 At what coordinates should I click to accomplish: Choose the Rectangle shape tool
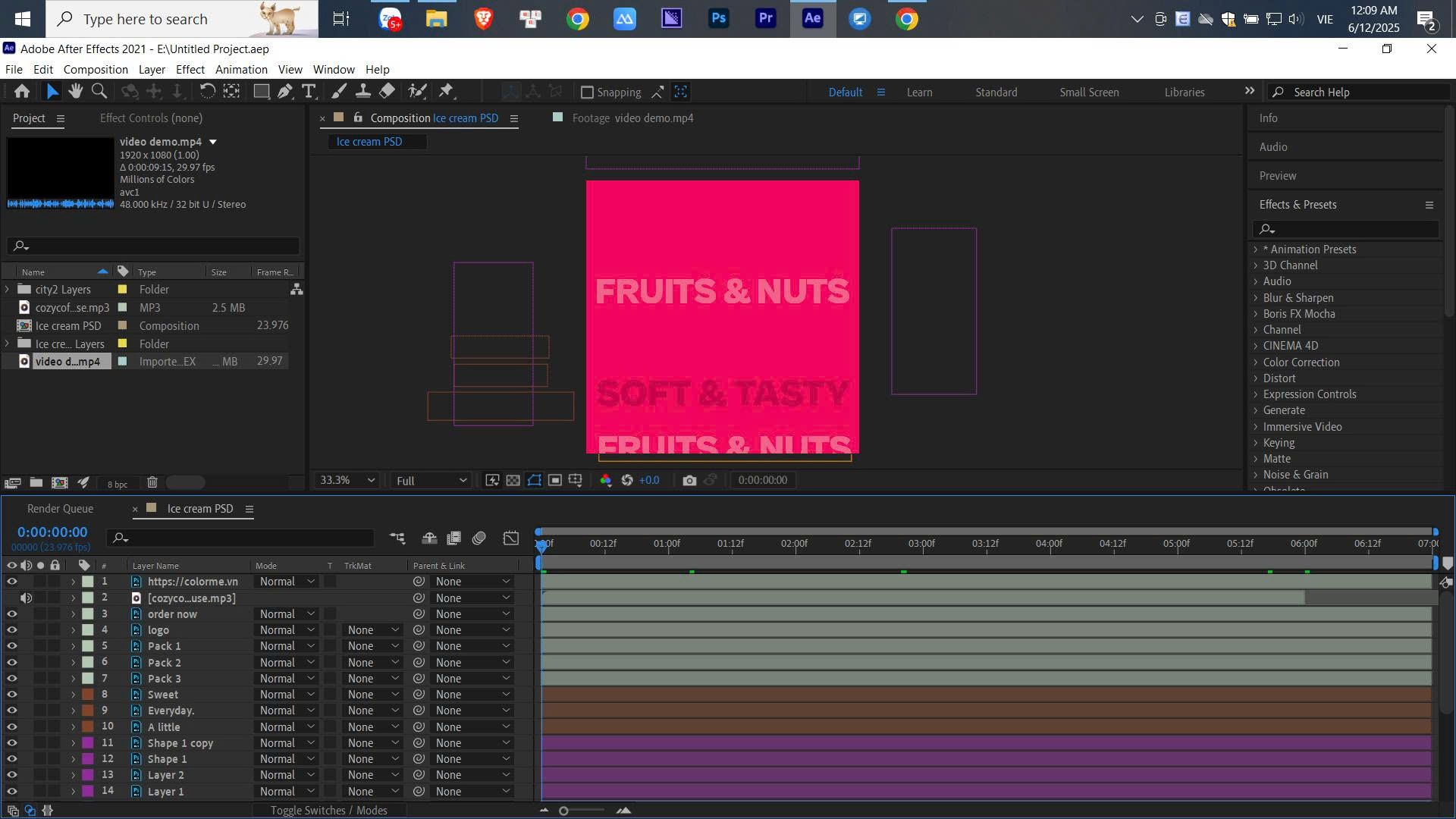pyautogui.click(x=261, y=92)
